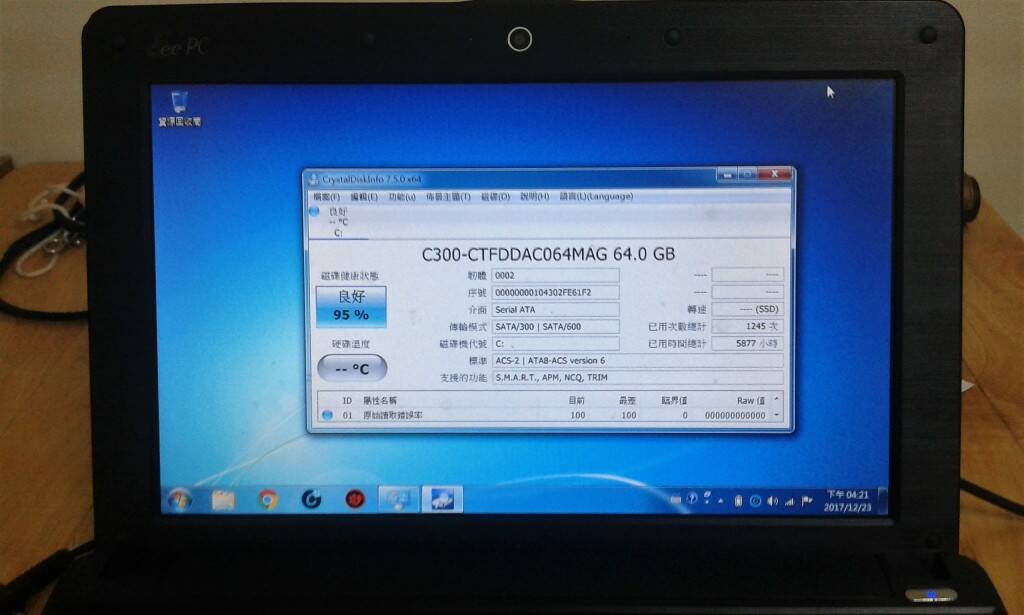Click the firmware field showing 0002

pos(555,276)
